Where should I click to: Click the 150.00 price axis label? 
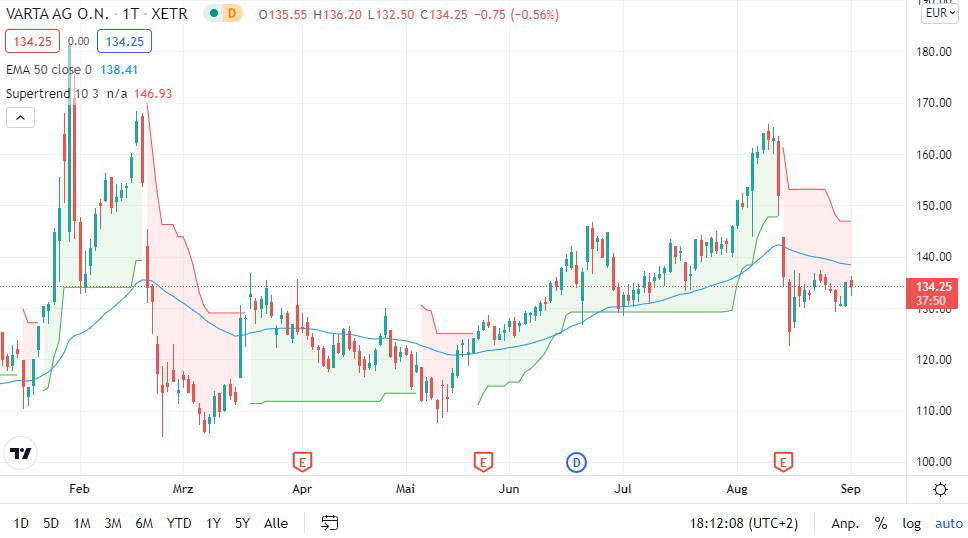(x=933, y=206)
